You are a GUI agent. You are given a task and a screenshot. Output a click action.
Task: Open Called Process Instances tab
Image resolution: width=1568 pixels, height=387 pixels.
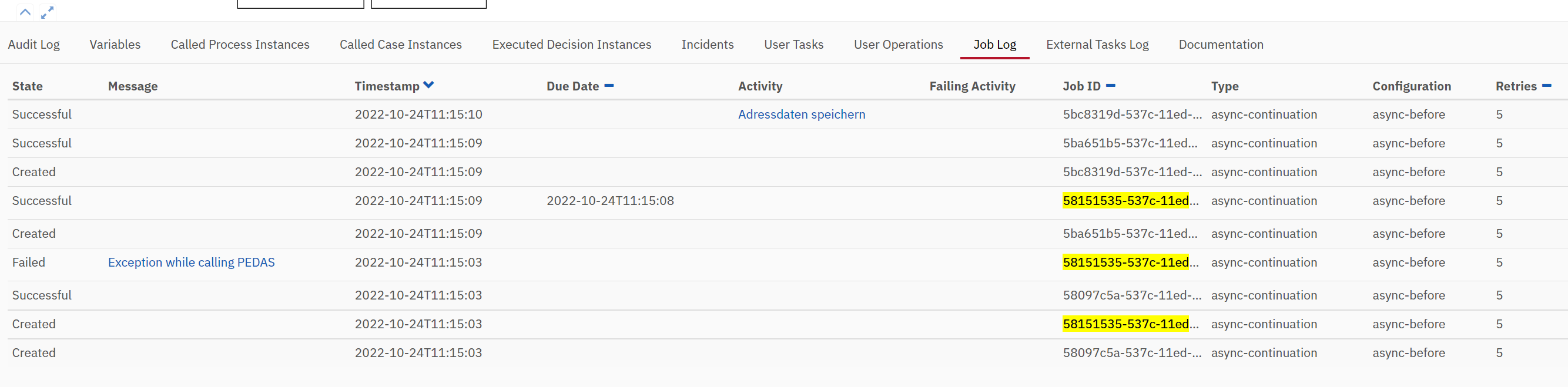tap(240, 45)
